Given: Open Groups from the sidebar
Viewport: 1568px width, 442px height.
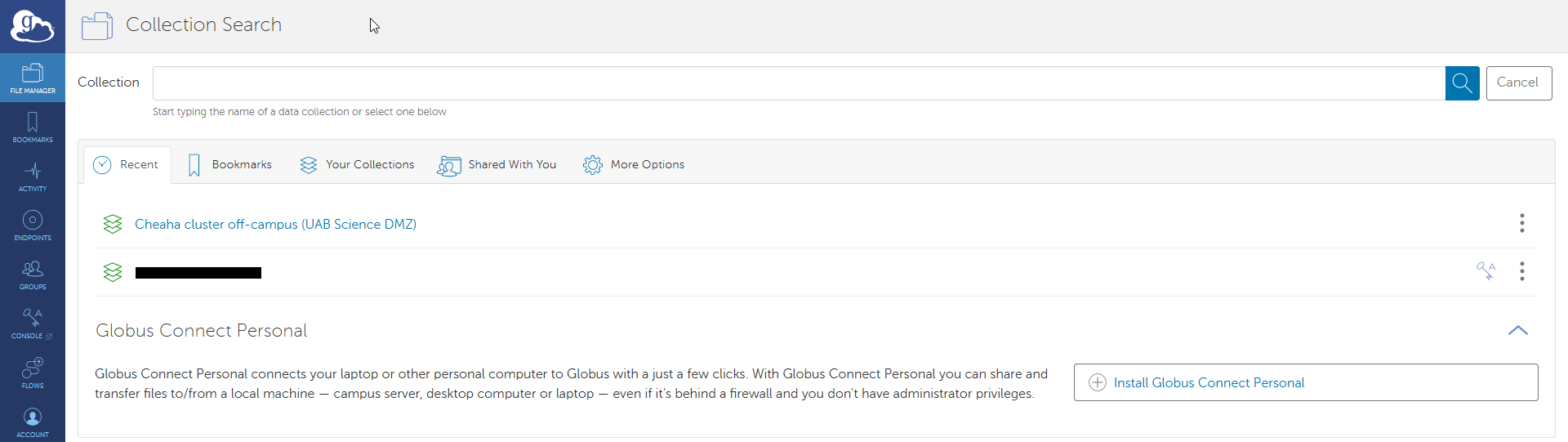Looking at the screenshot, I should [33, 274].
